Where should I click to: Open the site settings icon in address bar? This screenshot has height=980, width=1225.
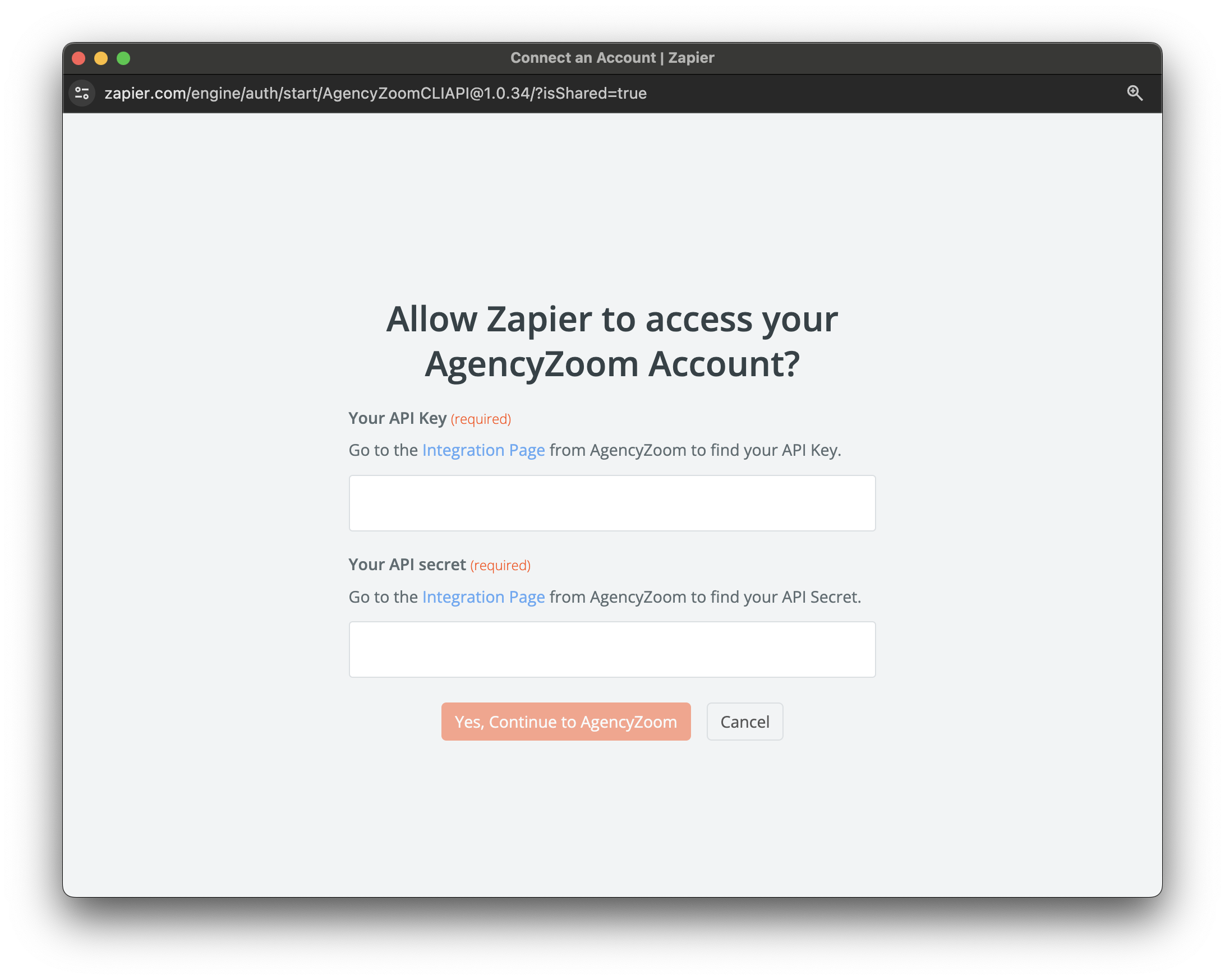(x=81, y=93)
